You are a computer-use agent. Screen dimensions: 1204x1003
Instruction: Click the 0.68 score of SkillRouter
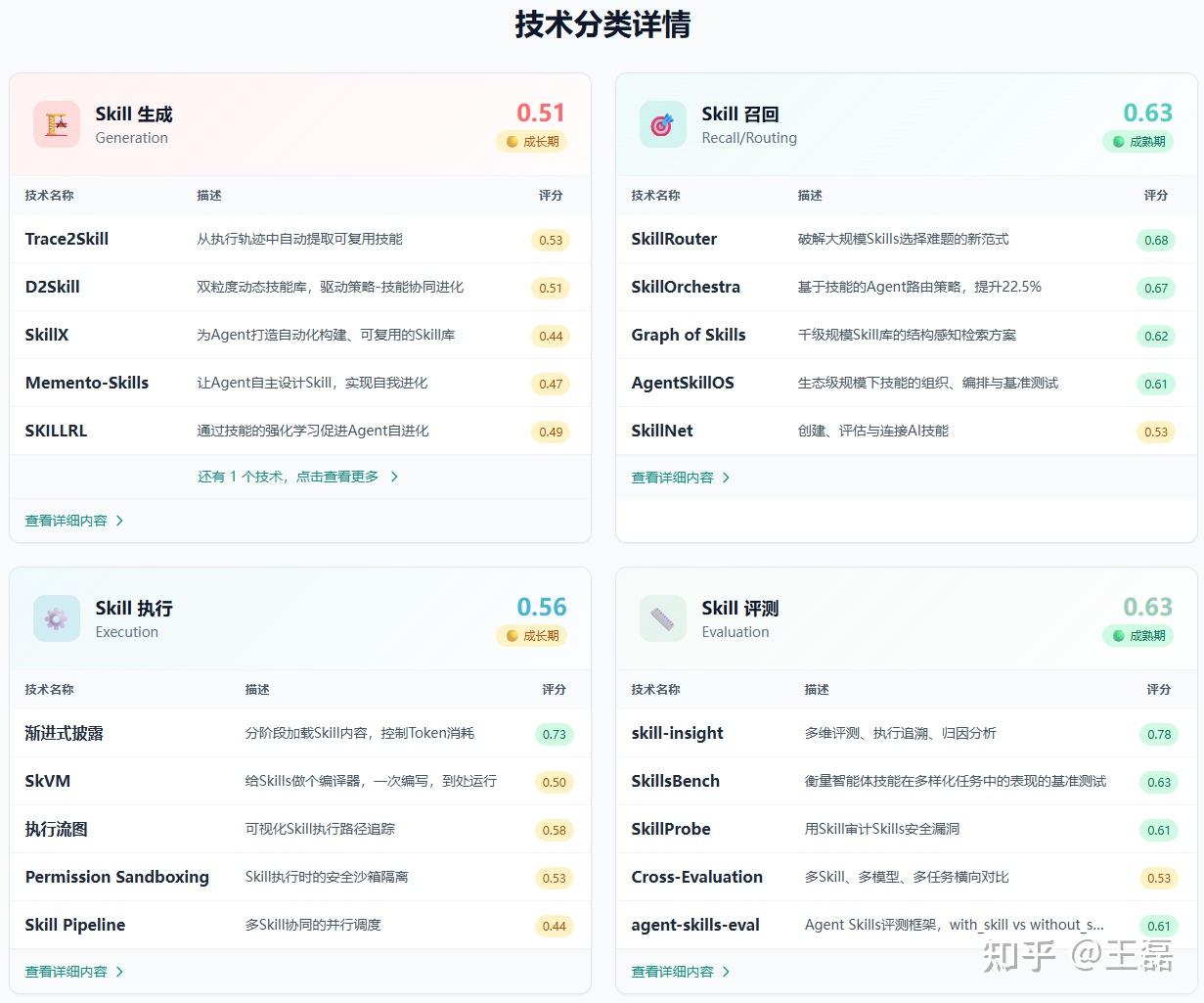coord(1156,241)
